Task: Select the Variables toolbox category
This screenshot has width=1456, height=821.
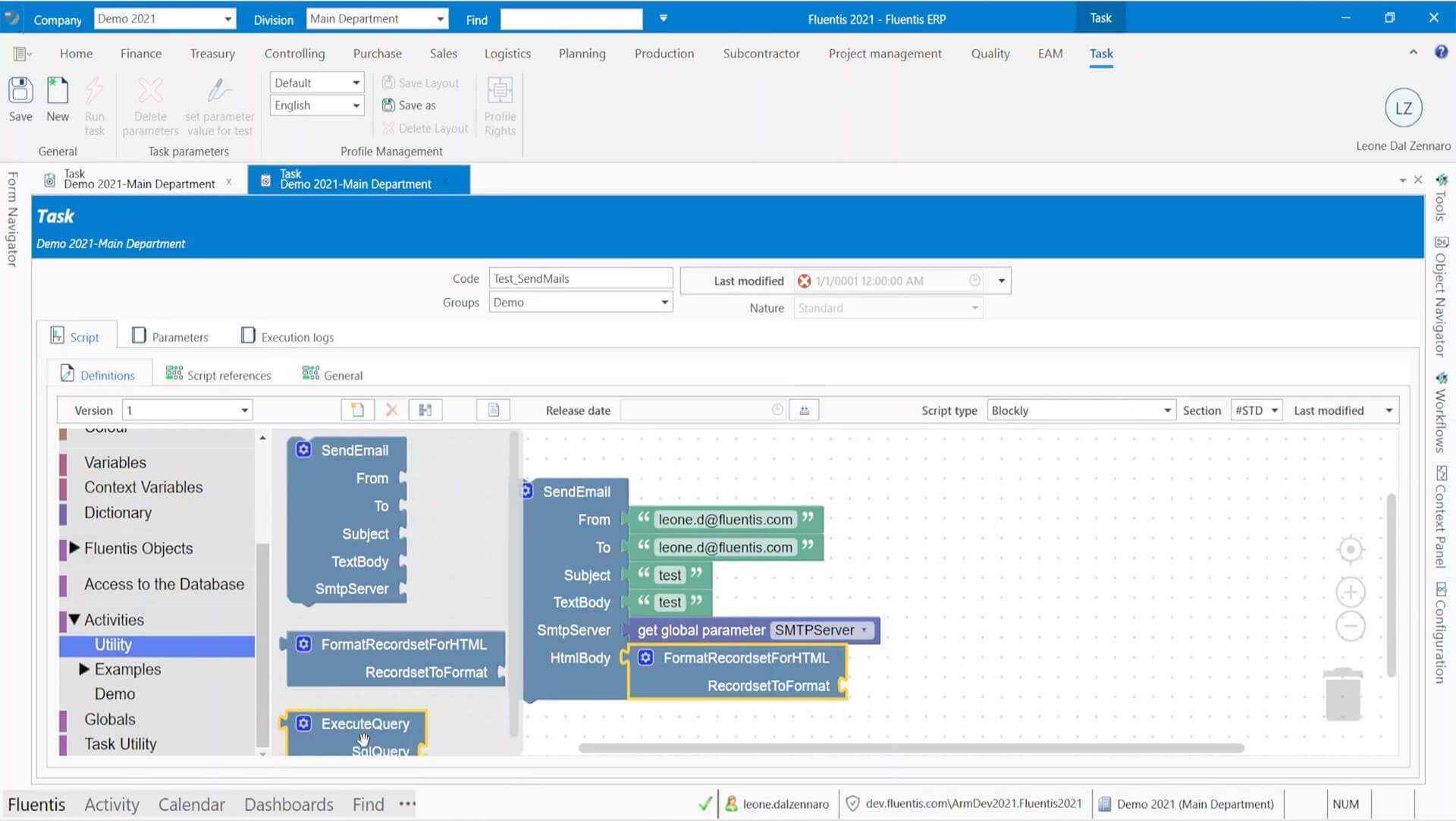Action: coord(115,462)
